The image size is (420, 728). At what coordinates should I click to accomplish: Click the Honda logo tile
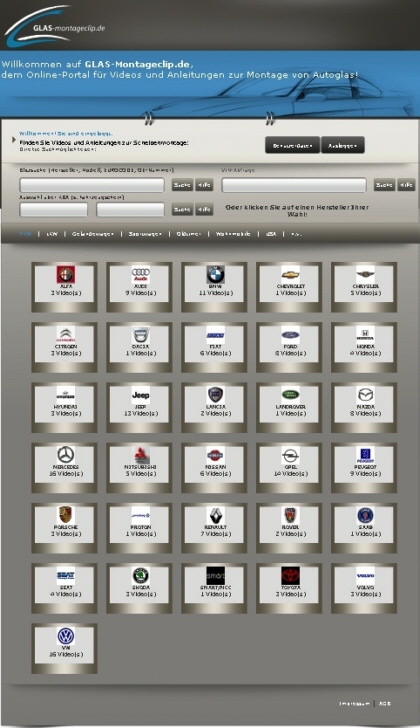[x=364, y=347]
